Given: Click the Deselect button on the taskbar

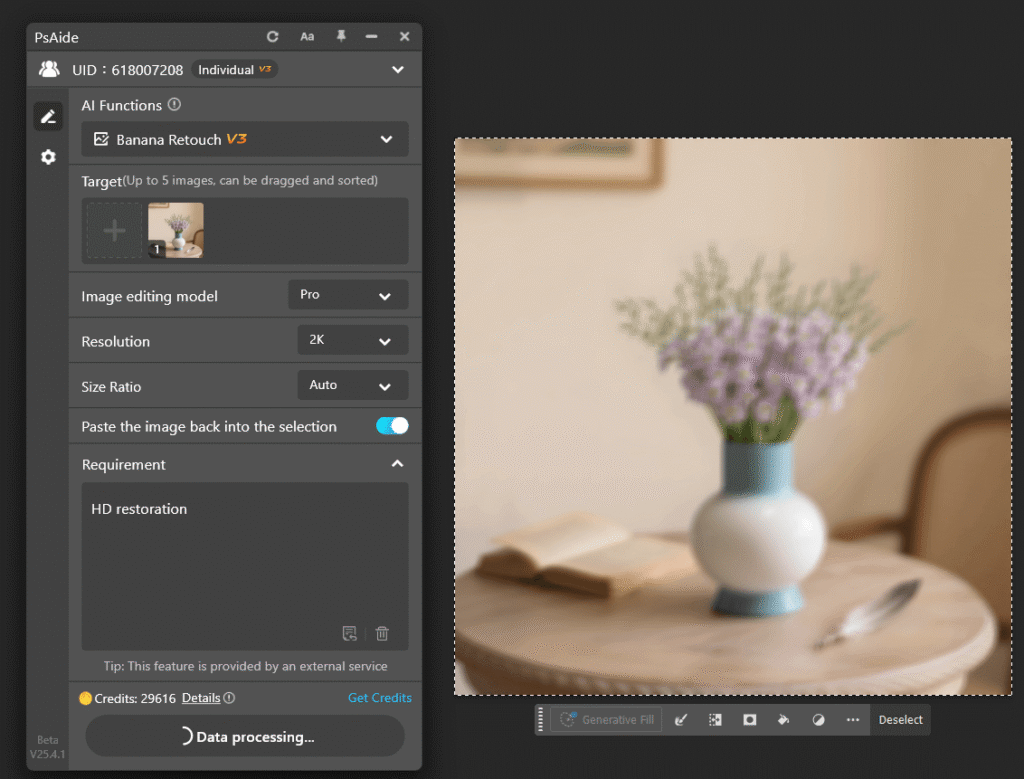Looking at the screenshot, I should (x=899, y=719).
